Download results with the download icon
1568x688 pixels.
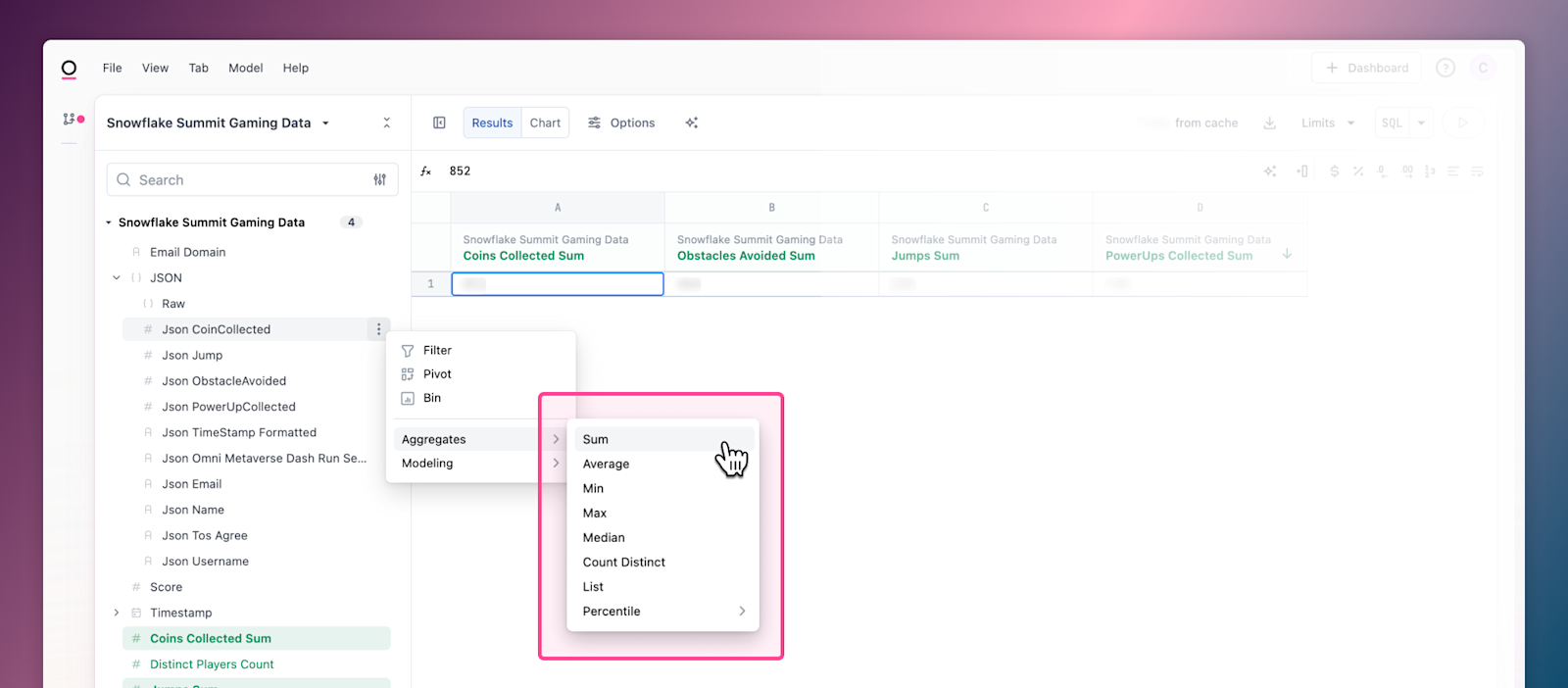coord(1269,123)
